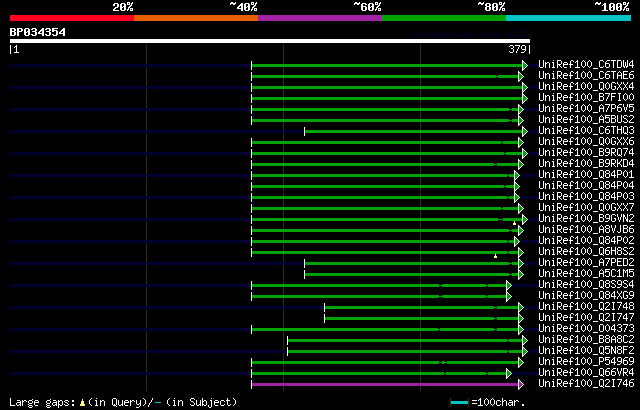The width and height of the screenshot is (640, 410).
Task: Click the red 20% legend segment
Action: 72,18
